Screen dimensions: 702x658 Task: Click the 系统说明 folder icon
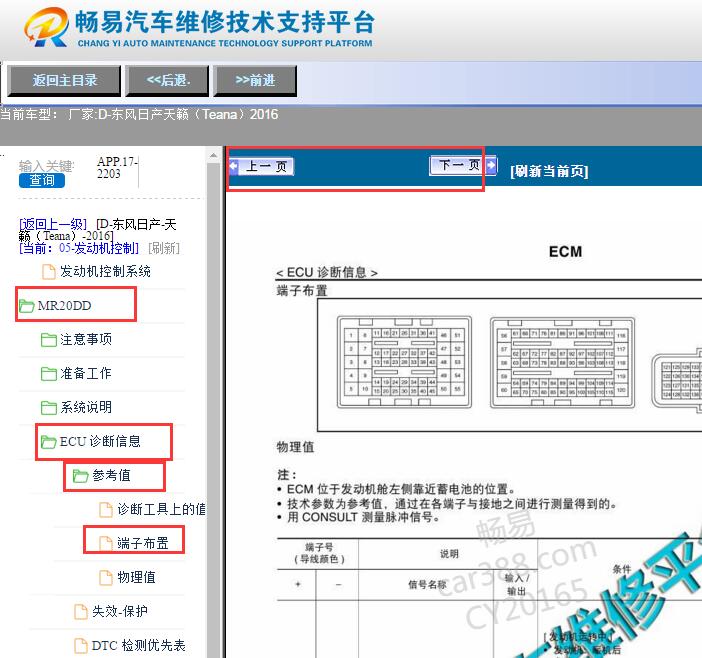pyautogui.click(x=48, y=408)
